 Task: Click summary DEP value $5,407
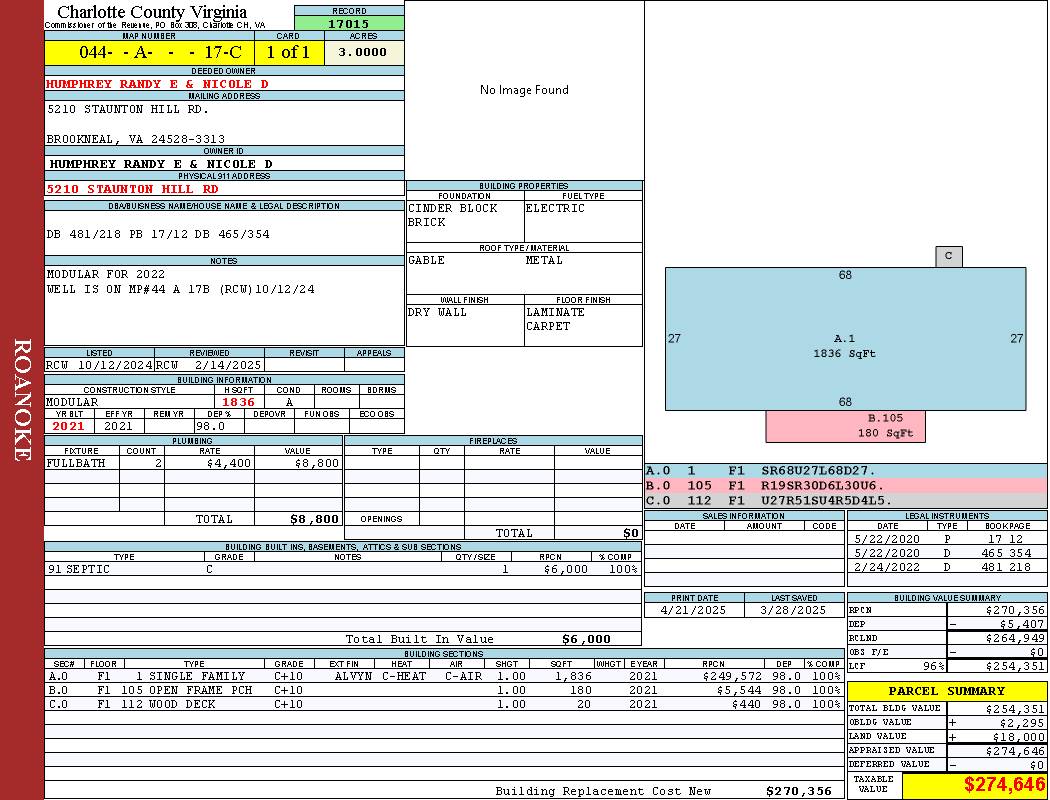click(x=1022, y=624)
